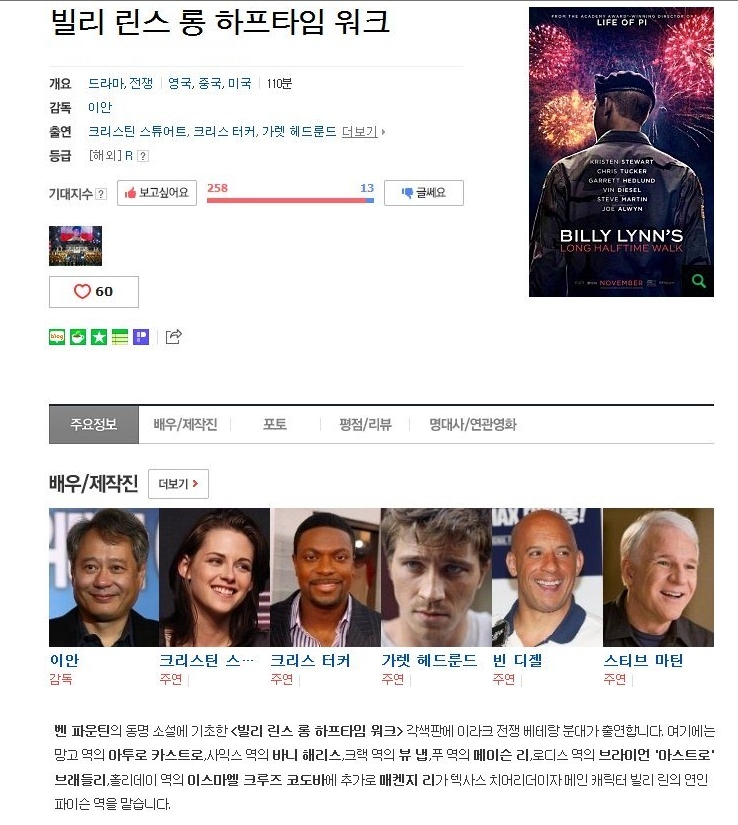Image resolution: width=738 pixels, height=825 pixels.
Task: Open director 이안 link in info
Action: 100,107
